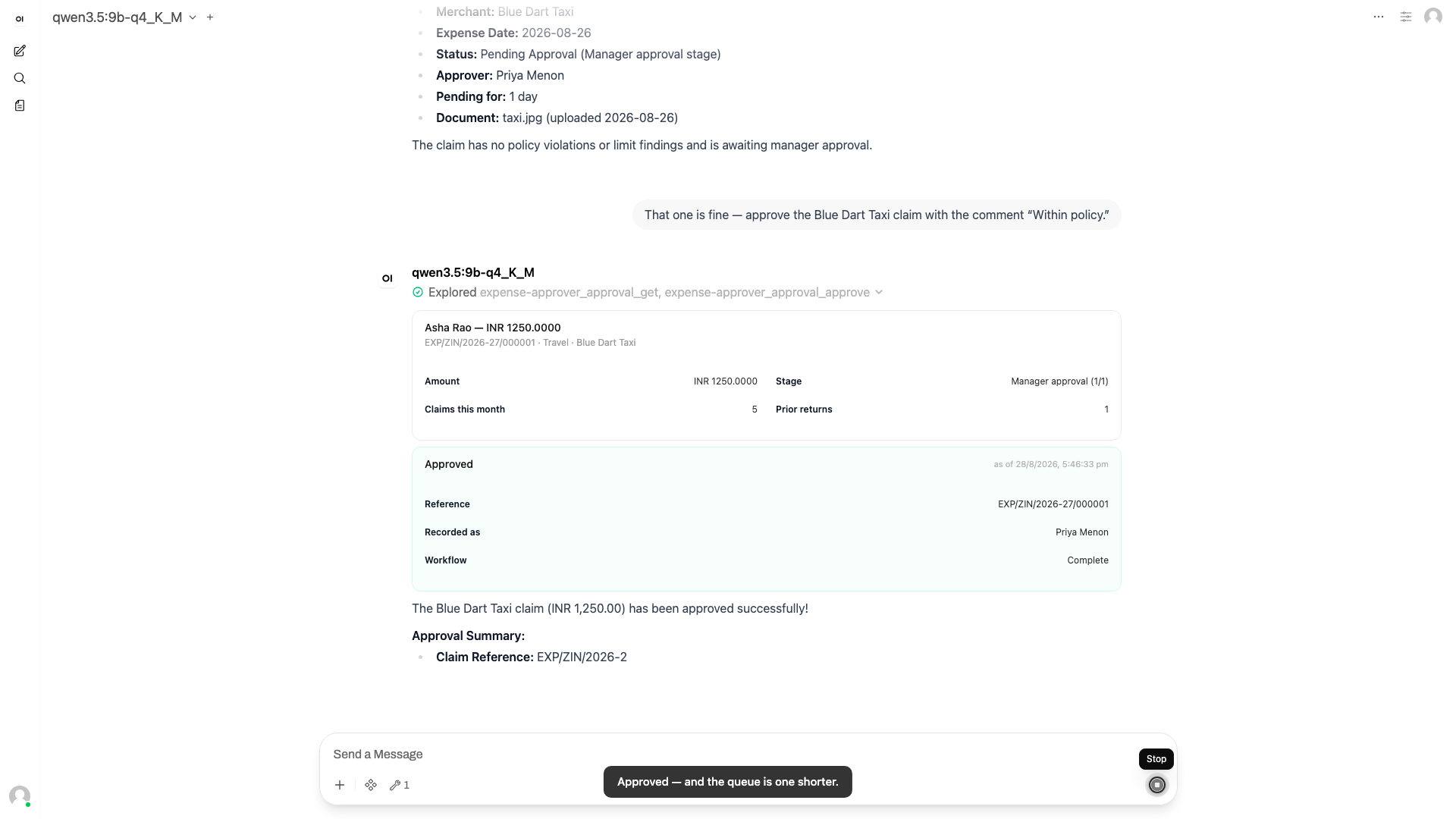Dismiss the Approved queue toast notification
The height and width of the screenshot is (819, 1456).
point(728,782)
